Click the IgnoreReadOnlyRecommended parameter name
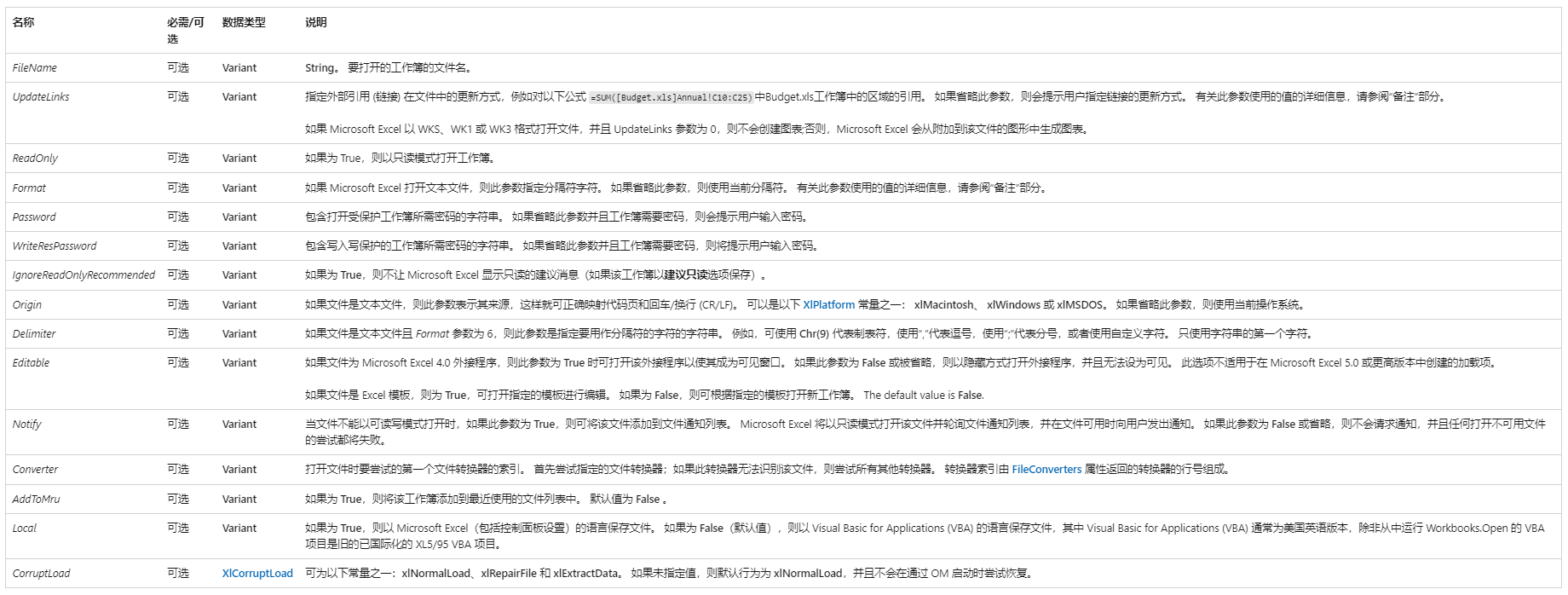 [84, 275]
